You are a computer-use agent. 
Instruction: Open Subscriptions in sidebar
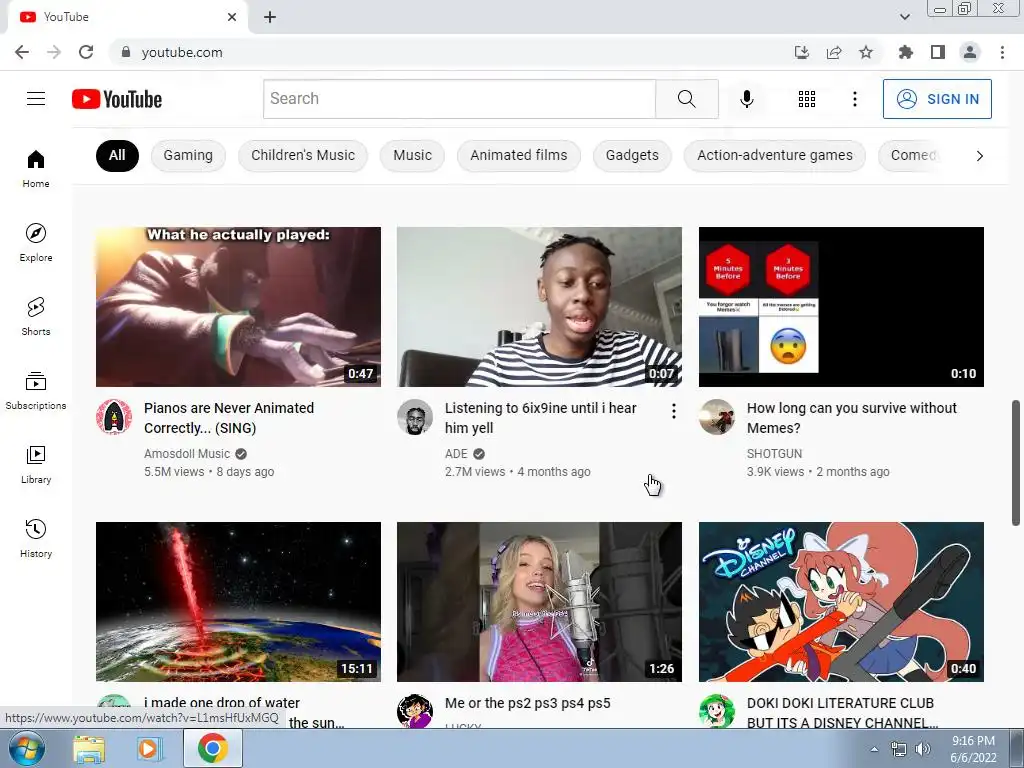pos(36,390)
